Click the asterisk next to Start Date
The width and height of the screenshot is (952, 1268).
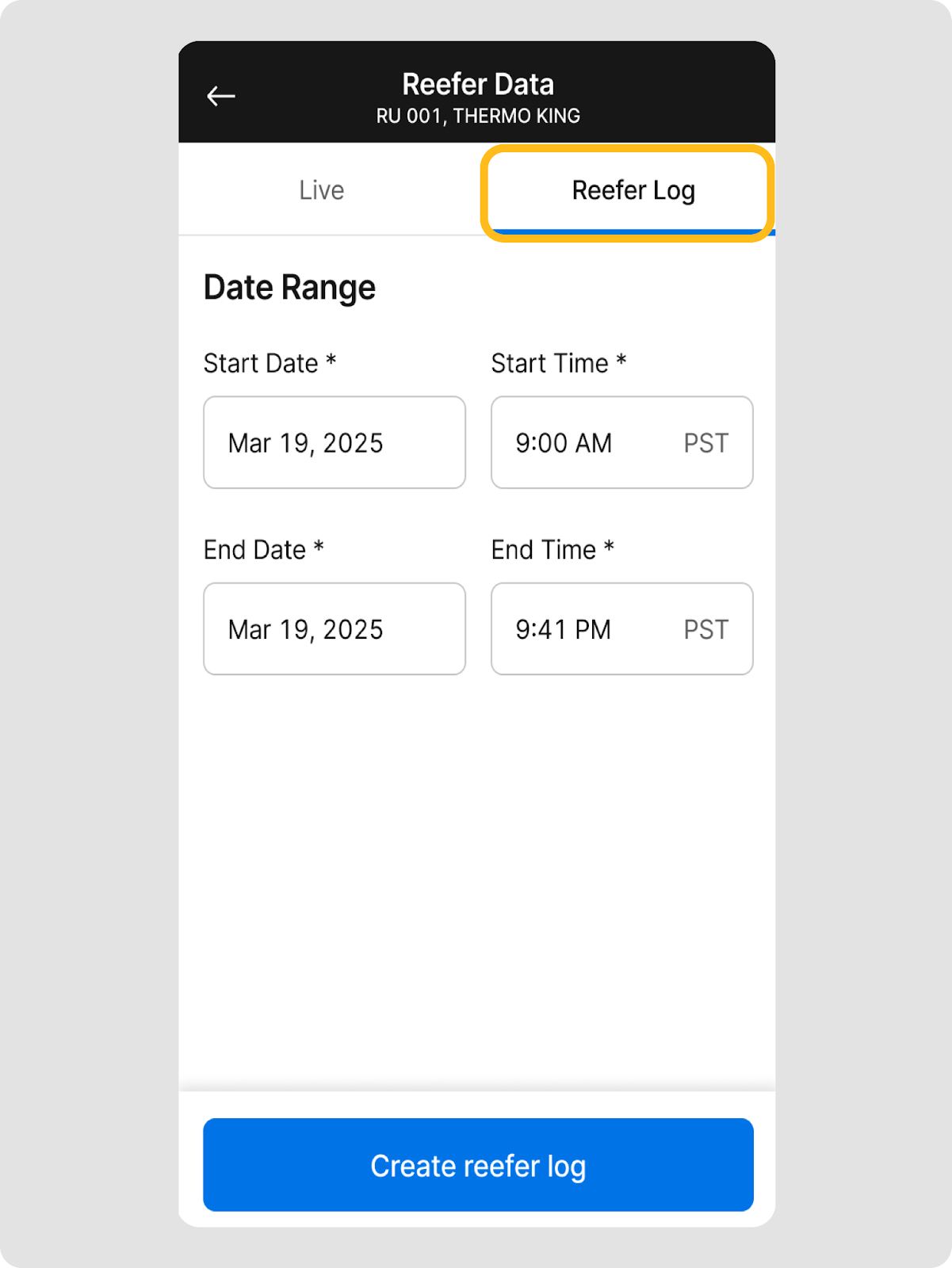pos(331,361)
